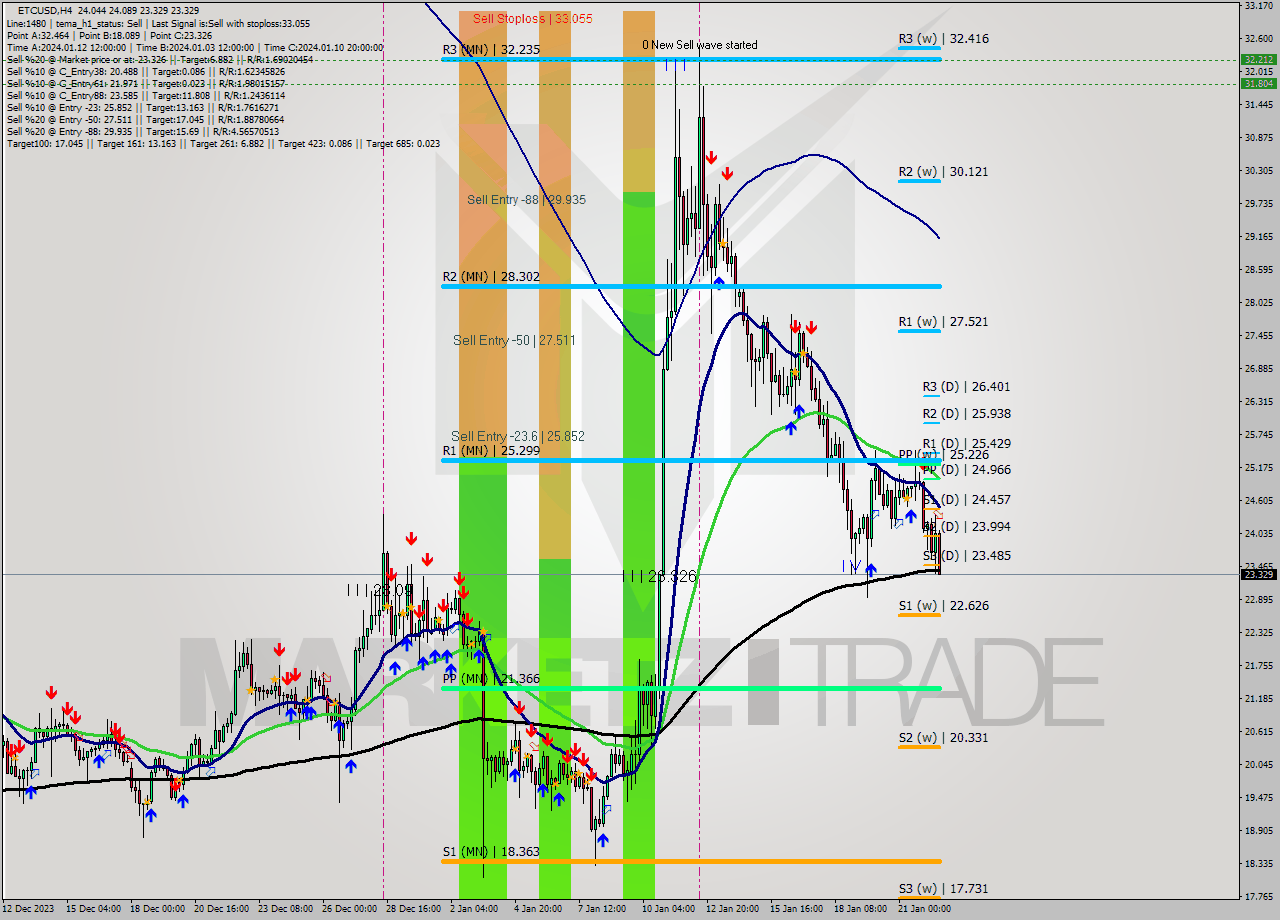Viewport: 1280px width, 920px height.
Task: Click the 'Time A:2024.01.12 12:00:00' info line
Action: (195, 47)
